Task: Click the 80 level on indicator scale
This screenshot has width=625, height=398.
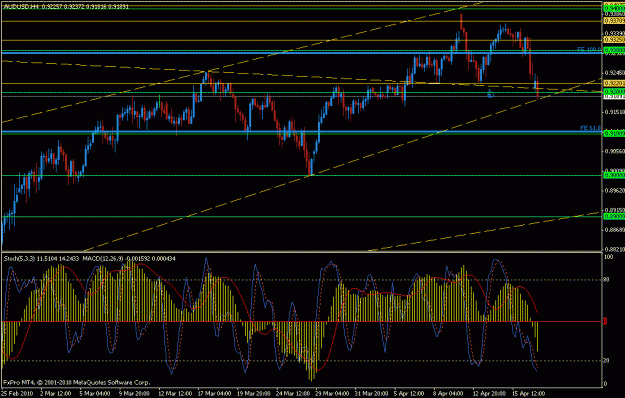Action: [607, 280]
